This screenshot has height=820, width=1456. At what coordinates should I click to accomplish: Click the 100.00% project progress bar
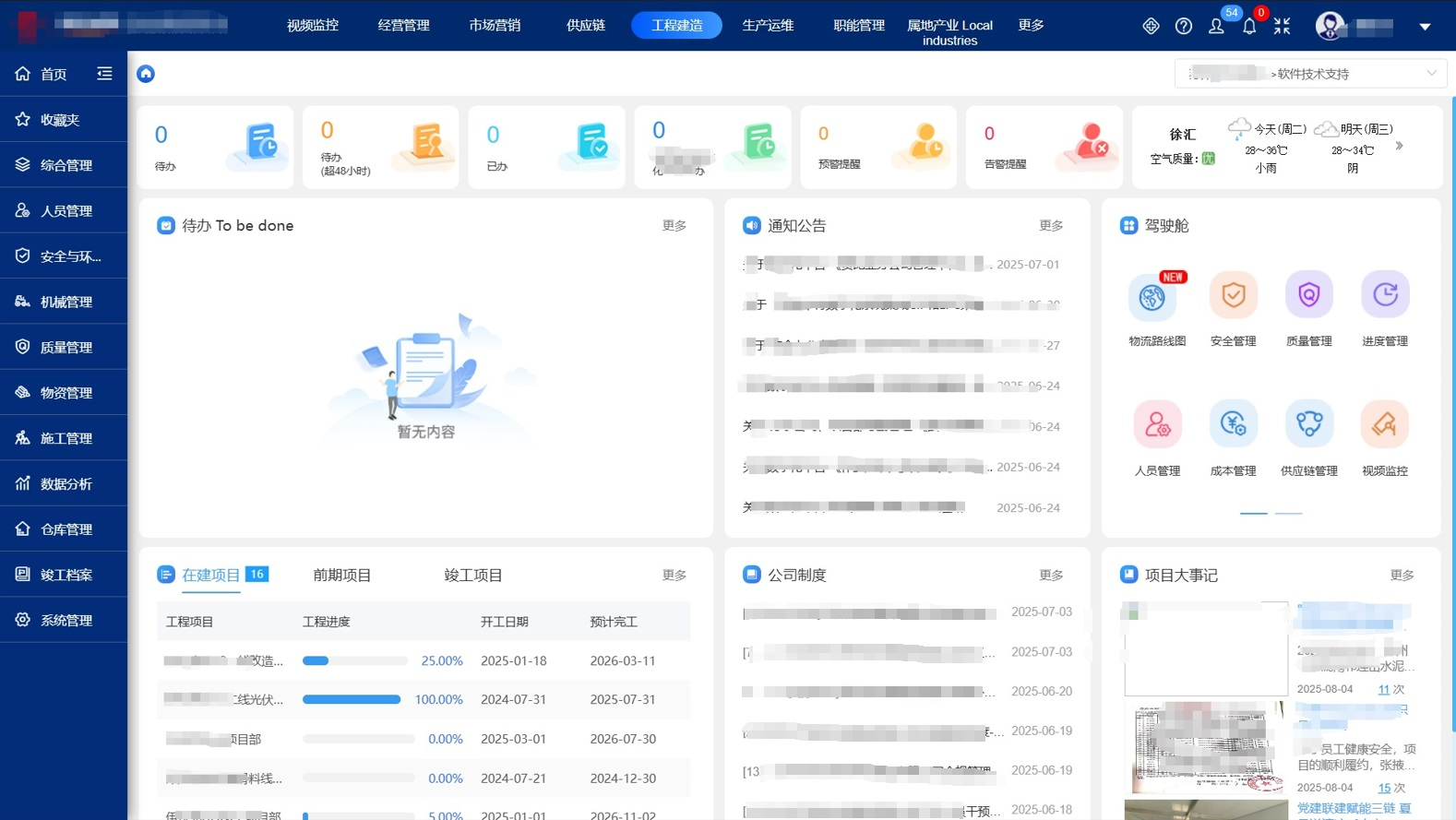pyautogui.click(x=352, y=700)
